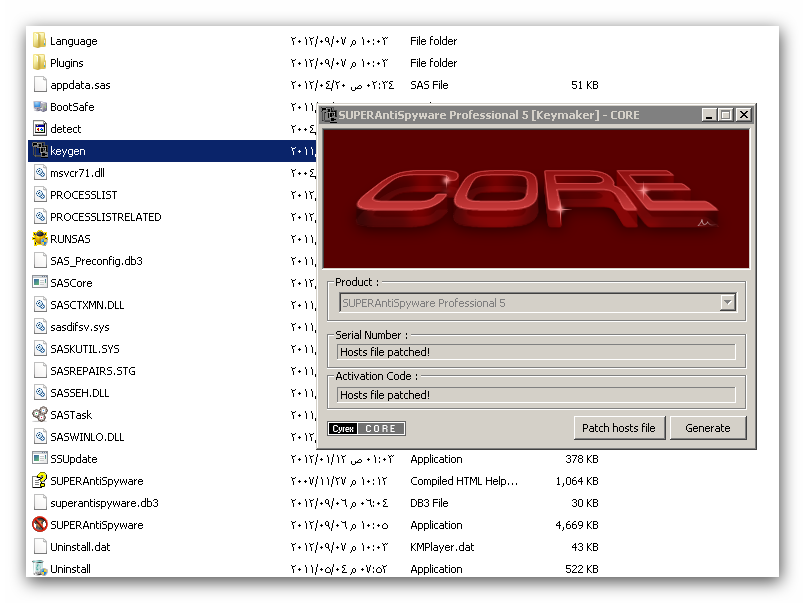Select the file name 'SASREPAIRS.STG'
The height and width of the screenshot is (603, 805).
[x=93, y=371]
